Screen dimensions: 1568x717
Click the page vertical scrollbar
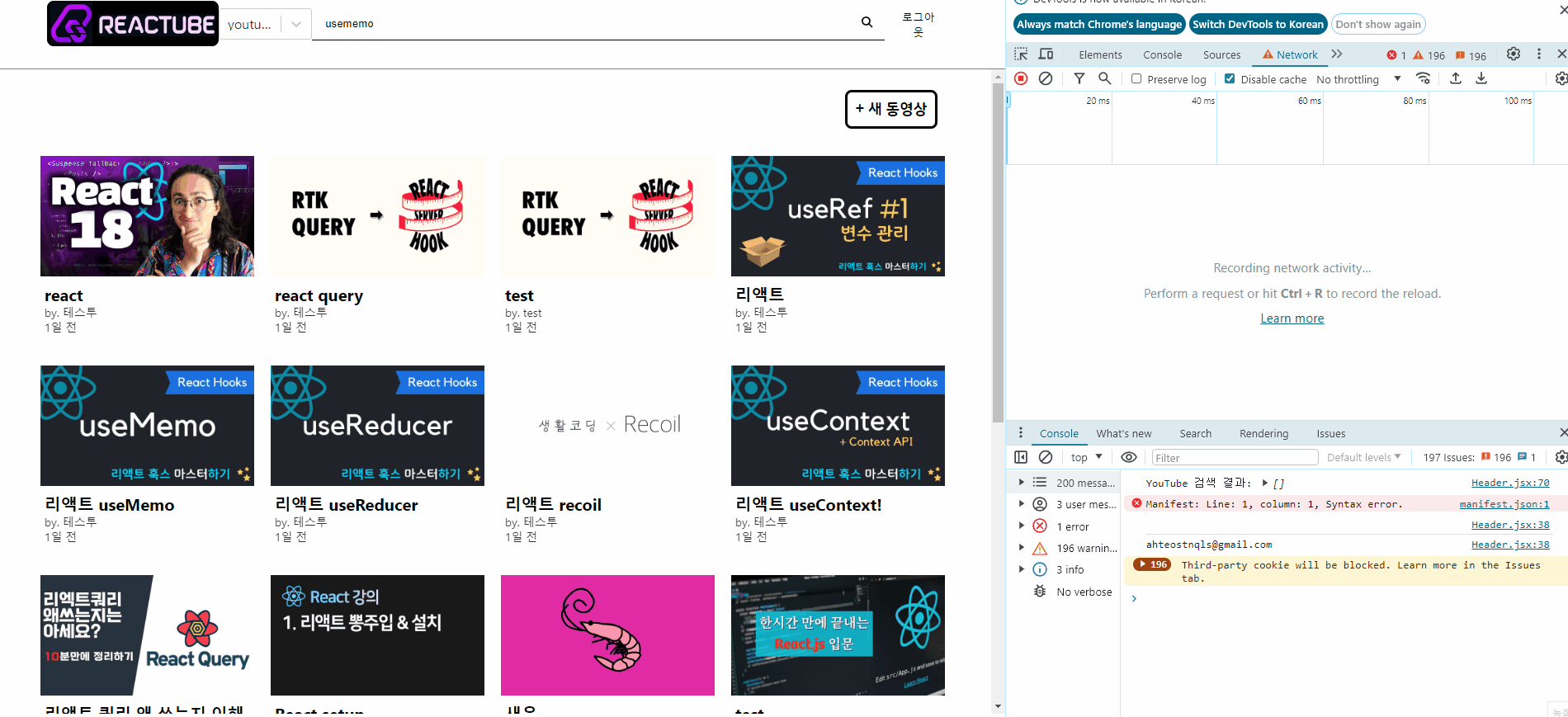999,252
